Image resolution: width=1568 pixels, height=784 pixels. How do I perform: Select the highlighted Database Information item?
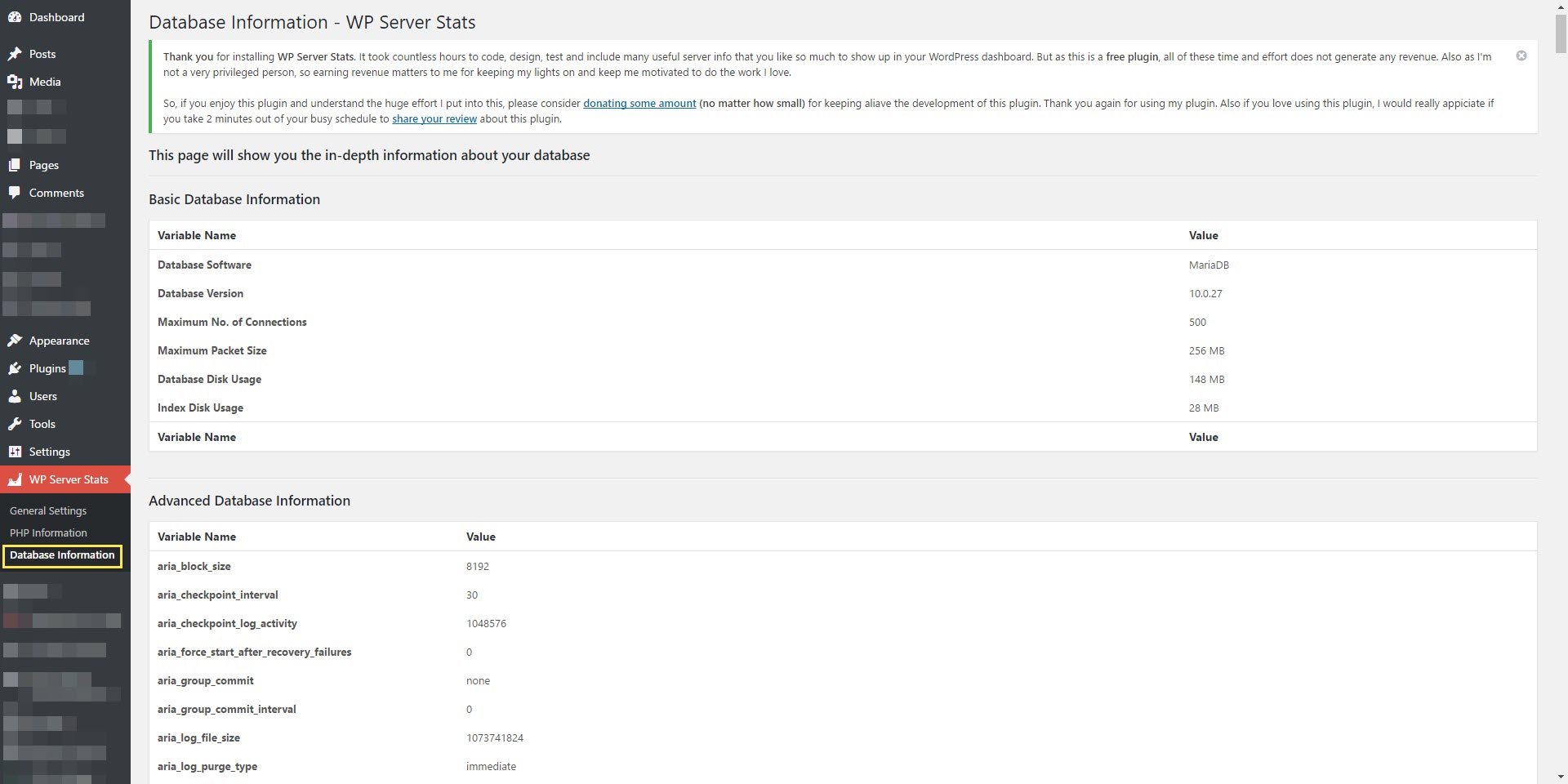(x=62, y=555)
